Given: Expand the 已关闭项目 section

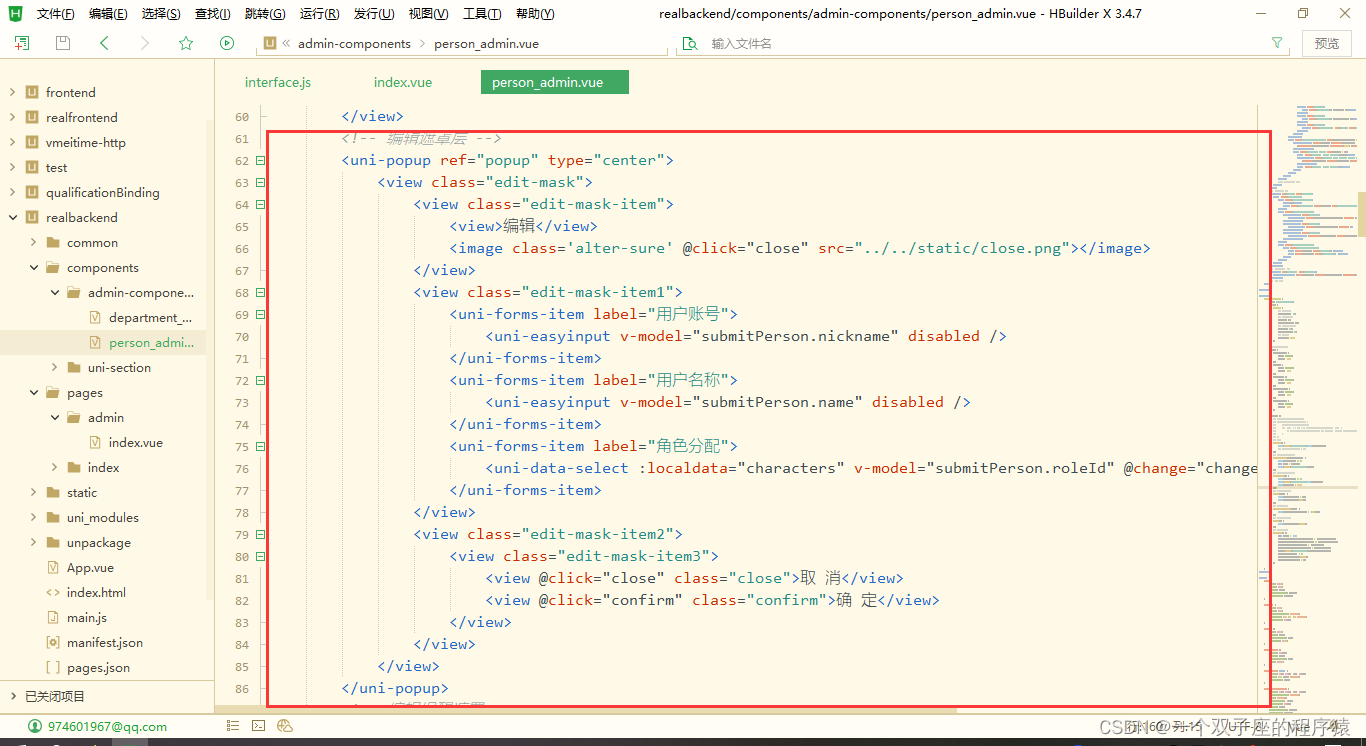Looking at the screenshot, I should click(x=12, y=696).
